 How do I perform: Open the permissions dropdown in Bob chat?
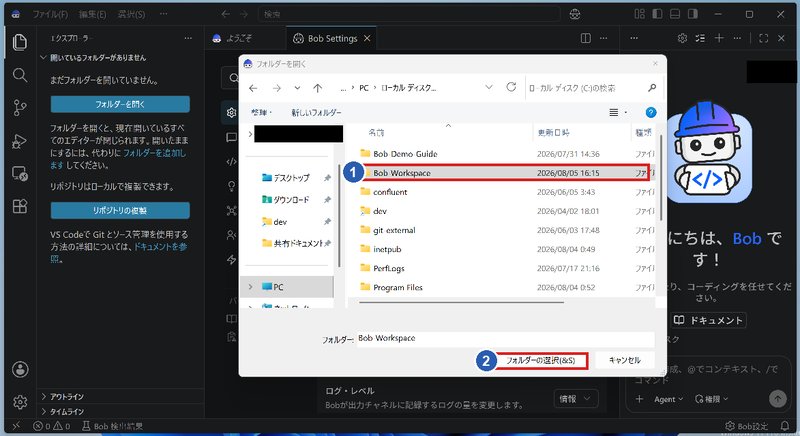[x=711, y=399]
